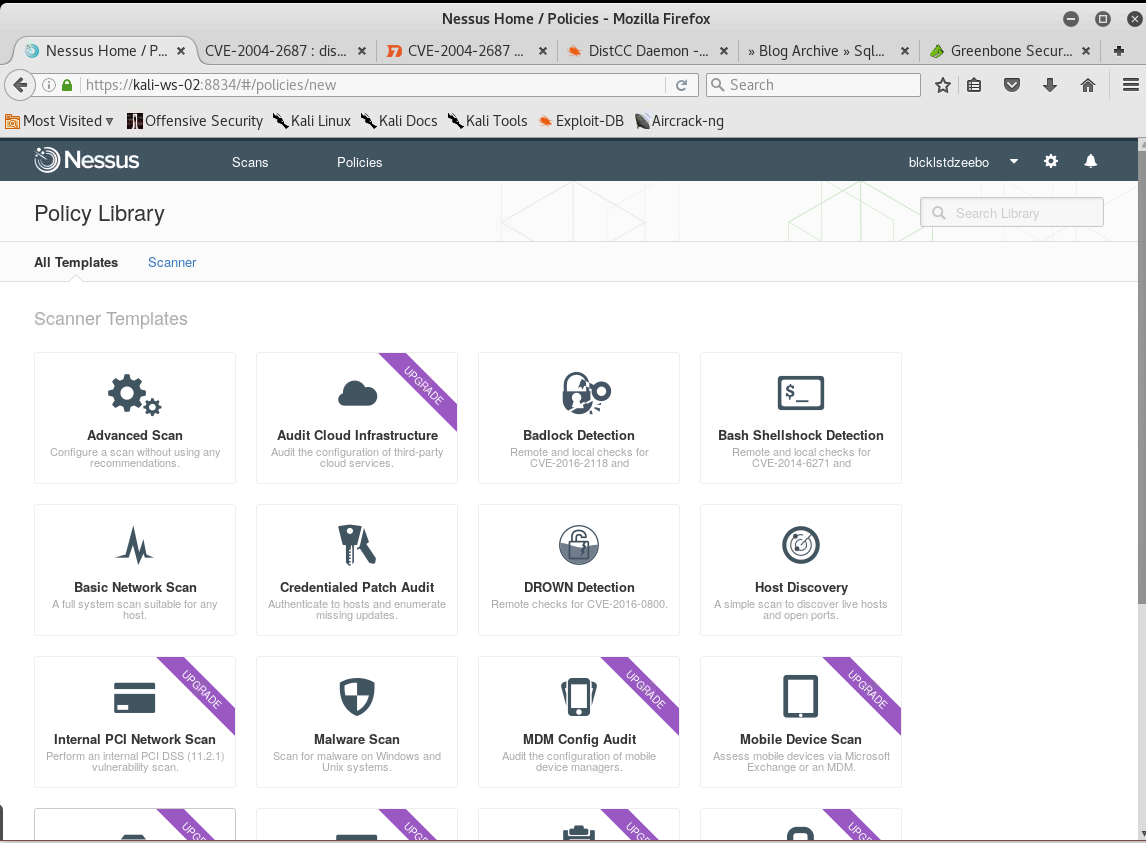Click the Malware Scan shield icon

pyautogui.click(x=357, y=697)
